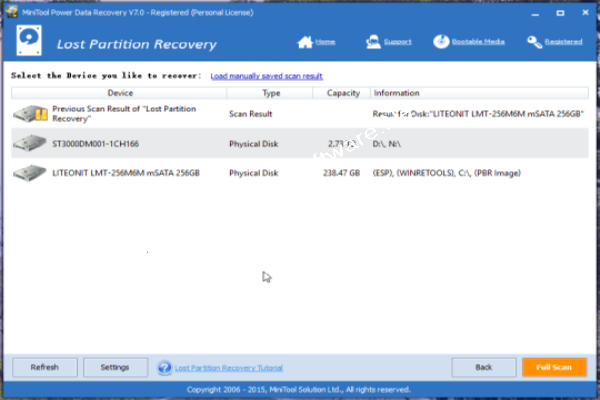
Task: Click the ST3000DM001-1CH166 disk icon
Action: pyautogui.click(x=30, y=143)
